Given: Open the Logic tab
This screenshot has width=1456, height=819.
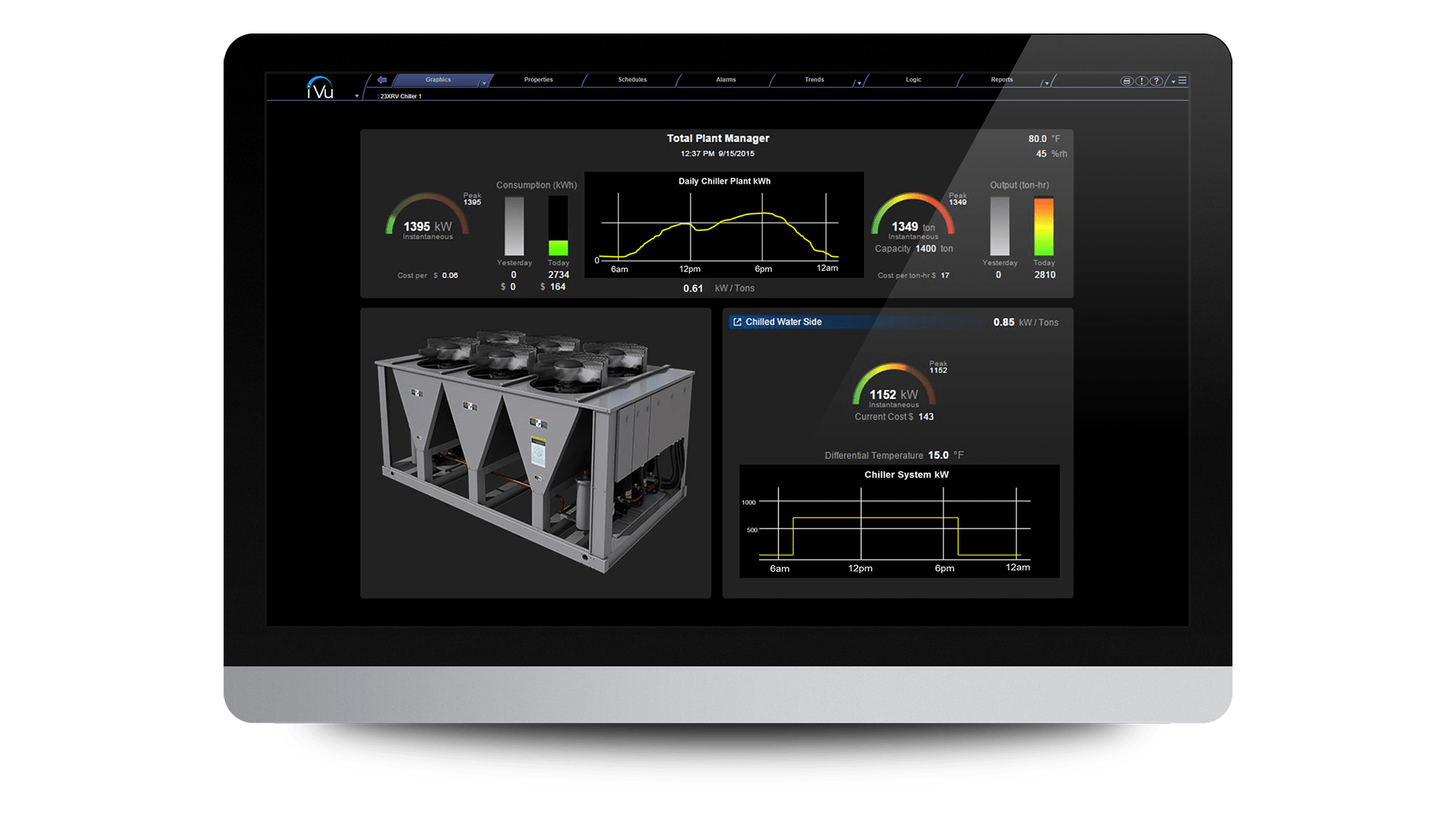Looking at the screenshot, I should point(913,79).
